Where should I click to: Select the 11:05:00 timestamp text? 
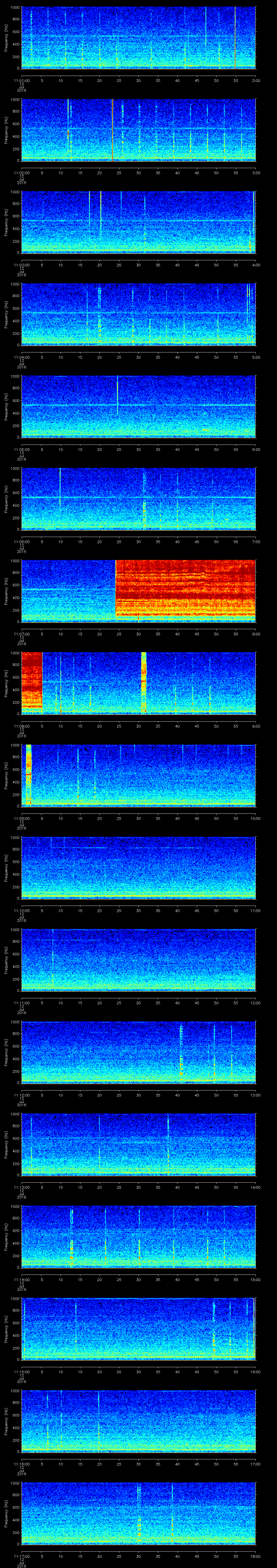click(x=21, y=449)
